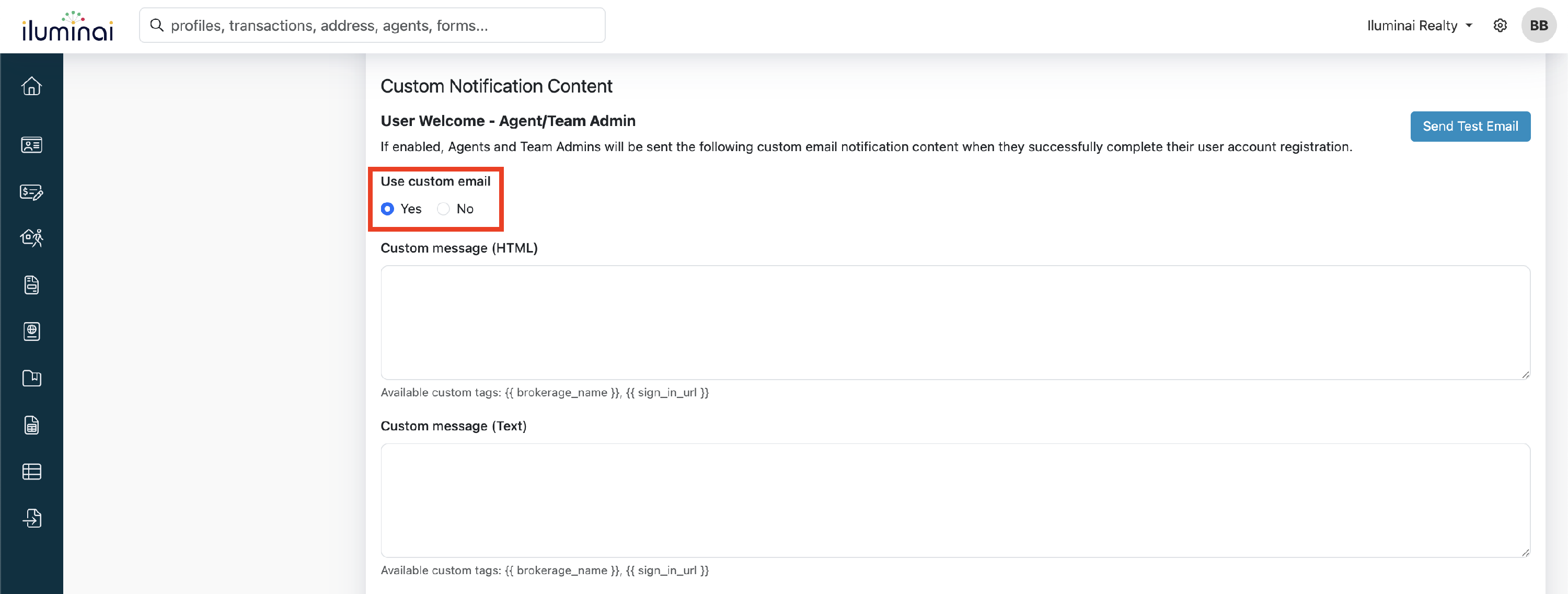Open the spreadsheet document sidebar icon
The width and height of the screenshot is (1568, 594).
[x=32, y=425]
